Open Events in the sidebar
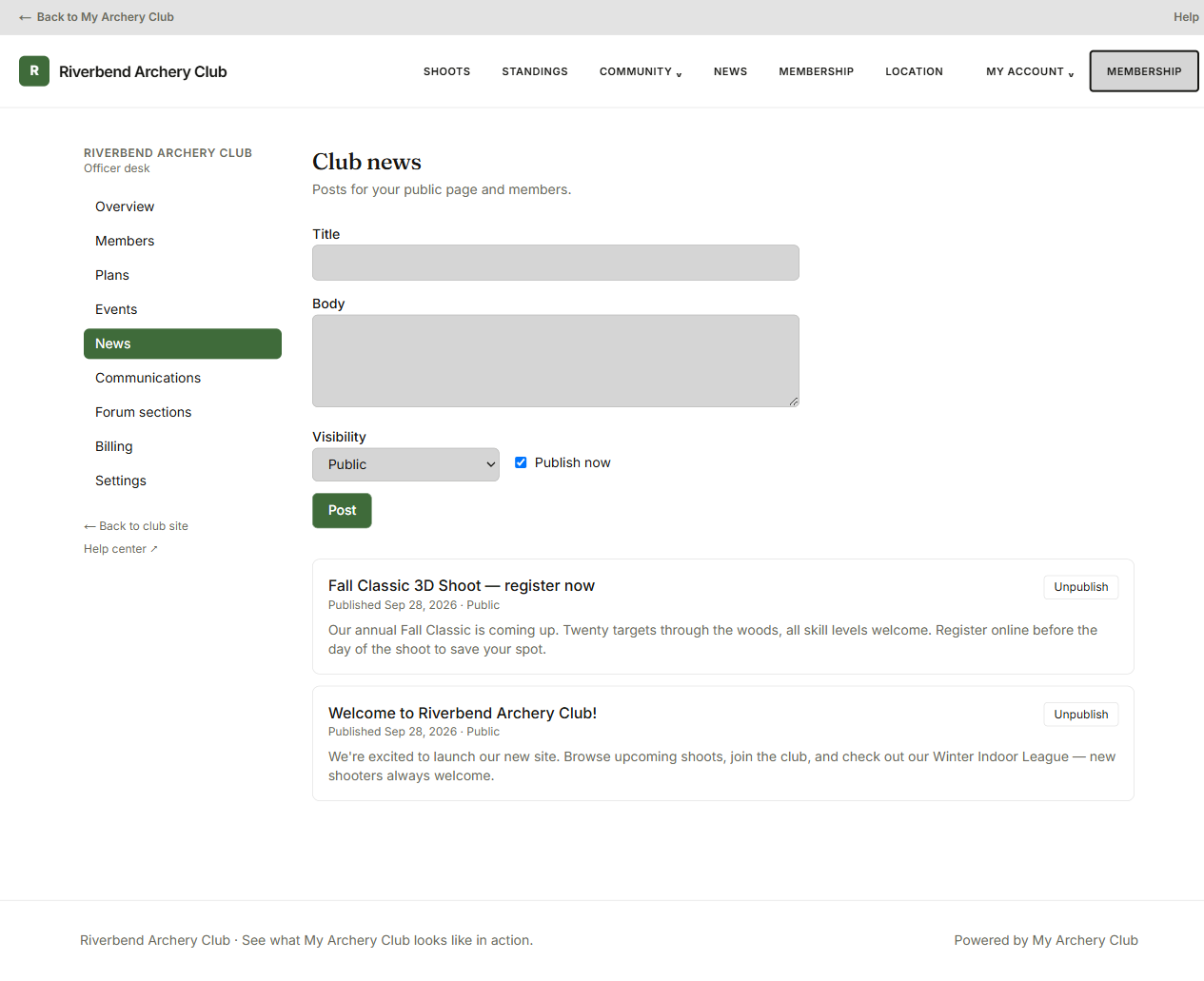The image size is (1204, 981). (x=183, y=309)
